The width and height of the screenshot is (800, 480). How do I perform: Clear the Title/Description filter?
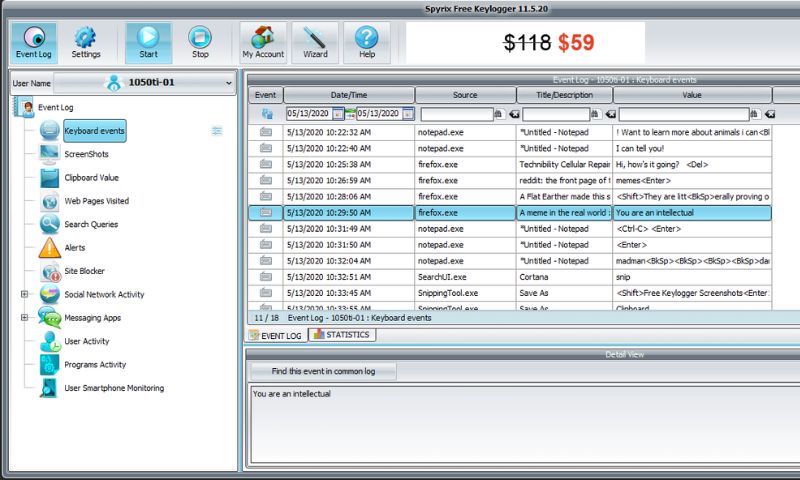[610, 114]
